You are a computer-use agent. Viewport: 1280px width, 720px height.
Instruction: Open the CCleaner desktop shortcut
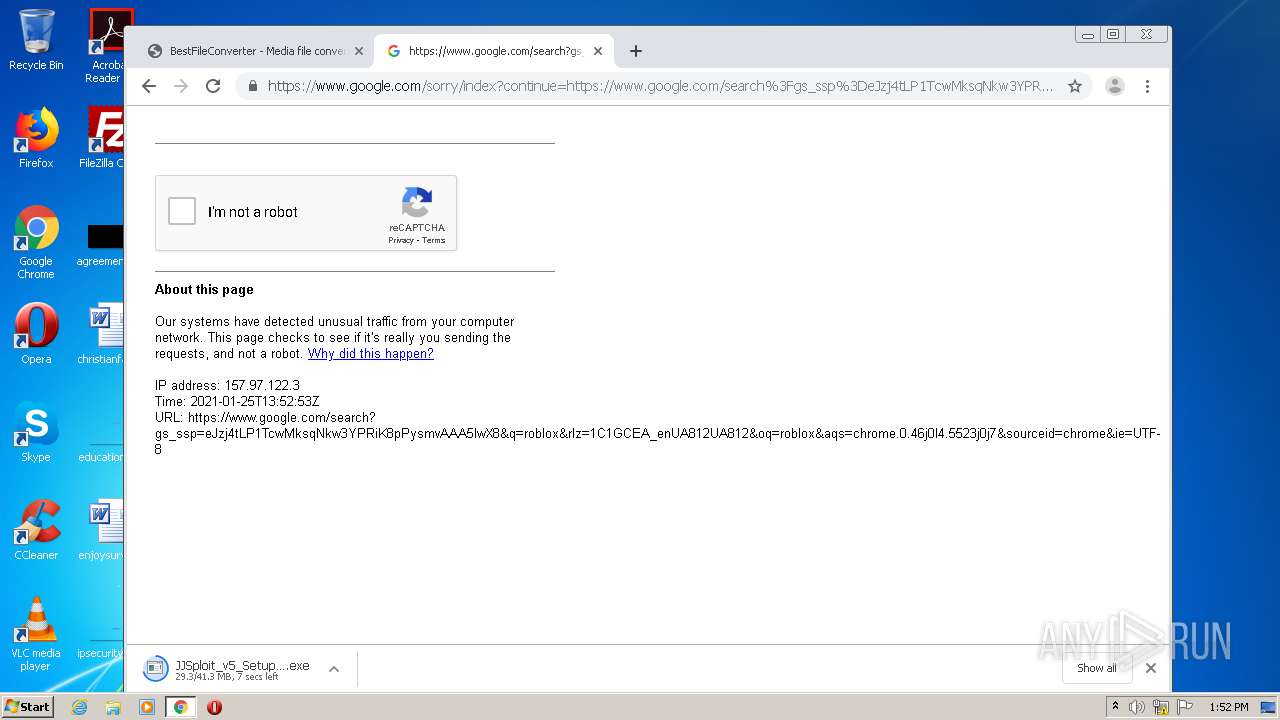click(36, 529)
